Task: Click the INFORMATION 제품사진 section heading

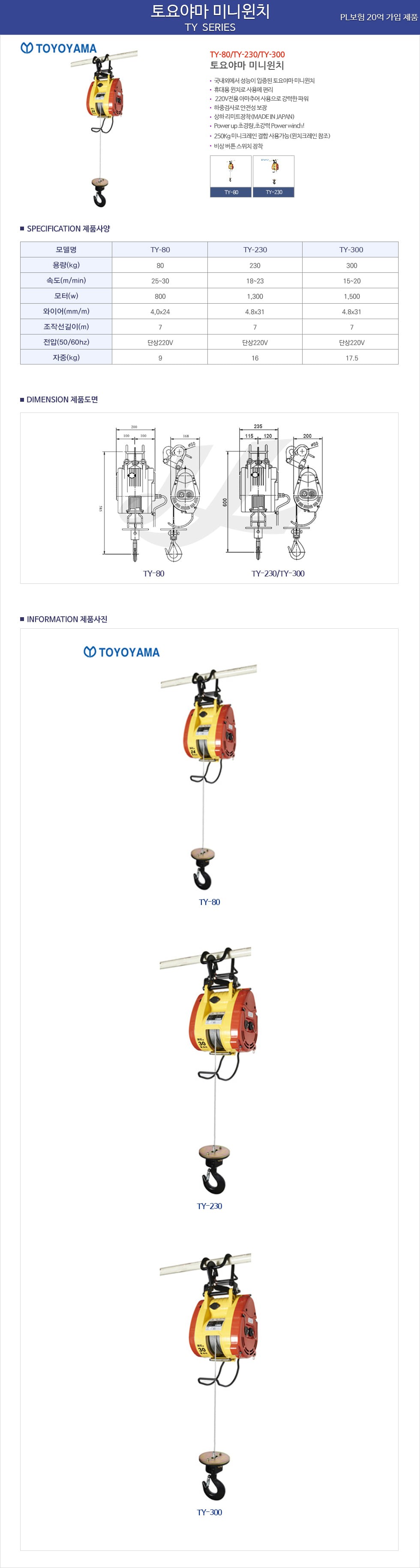Action: [64, 619]
